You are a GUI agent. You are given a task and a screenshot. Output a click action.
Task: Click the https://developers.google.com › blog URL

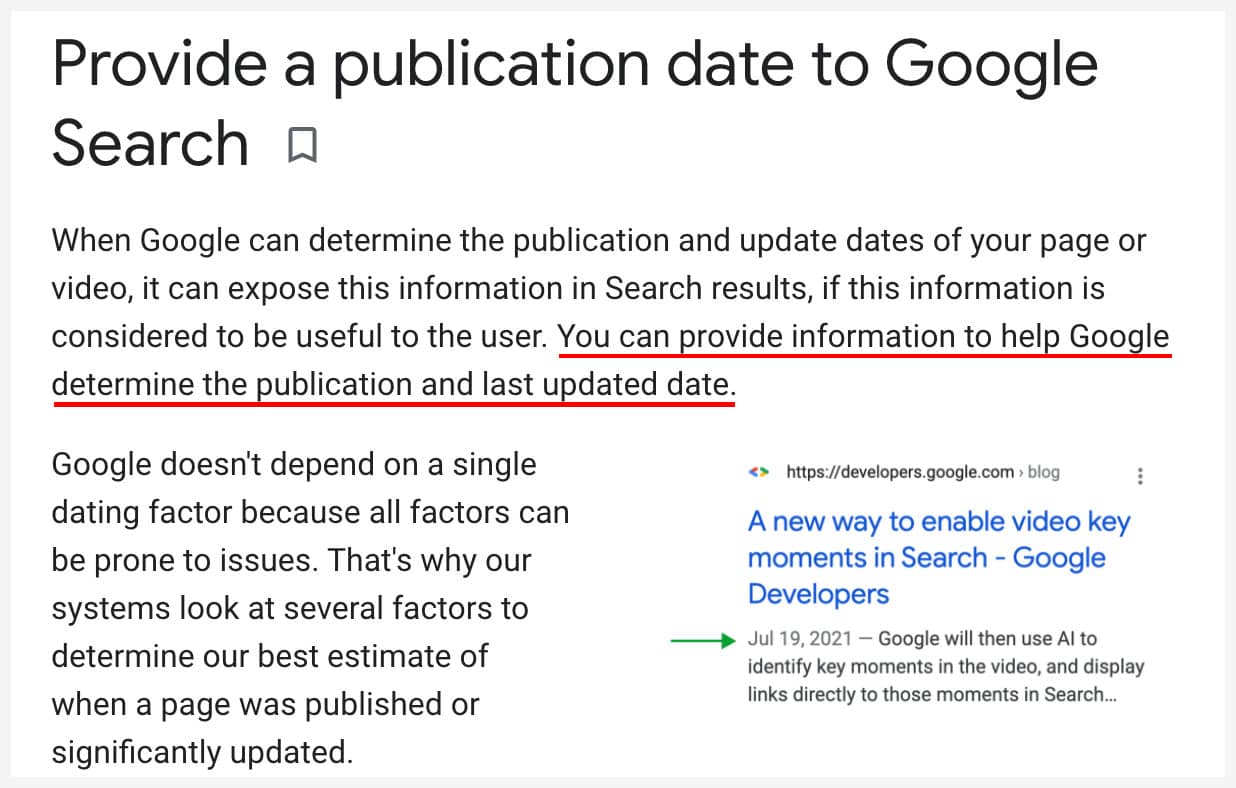923,472
